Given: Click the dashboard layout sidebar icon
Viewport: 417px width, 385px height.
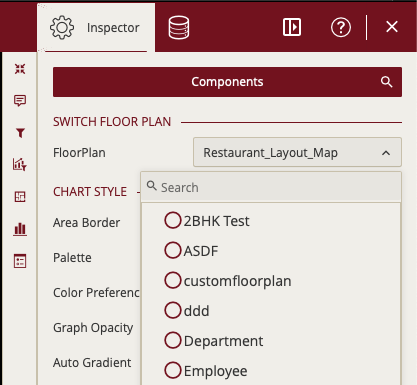Looking at the screenshot, I should [20, 197].
